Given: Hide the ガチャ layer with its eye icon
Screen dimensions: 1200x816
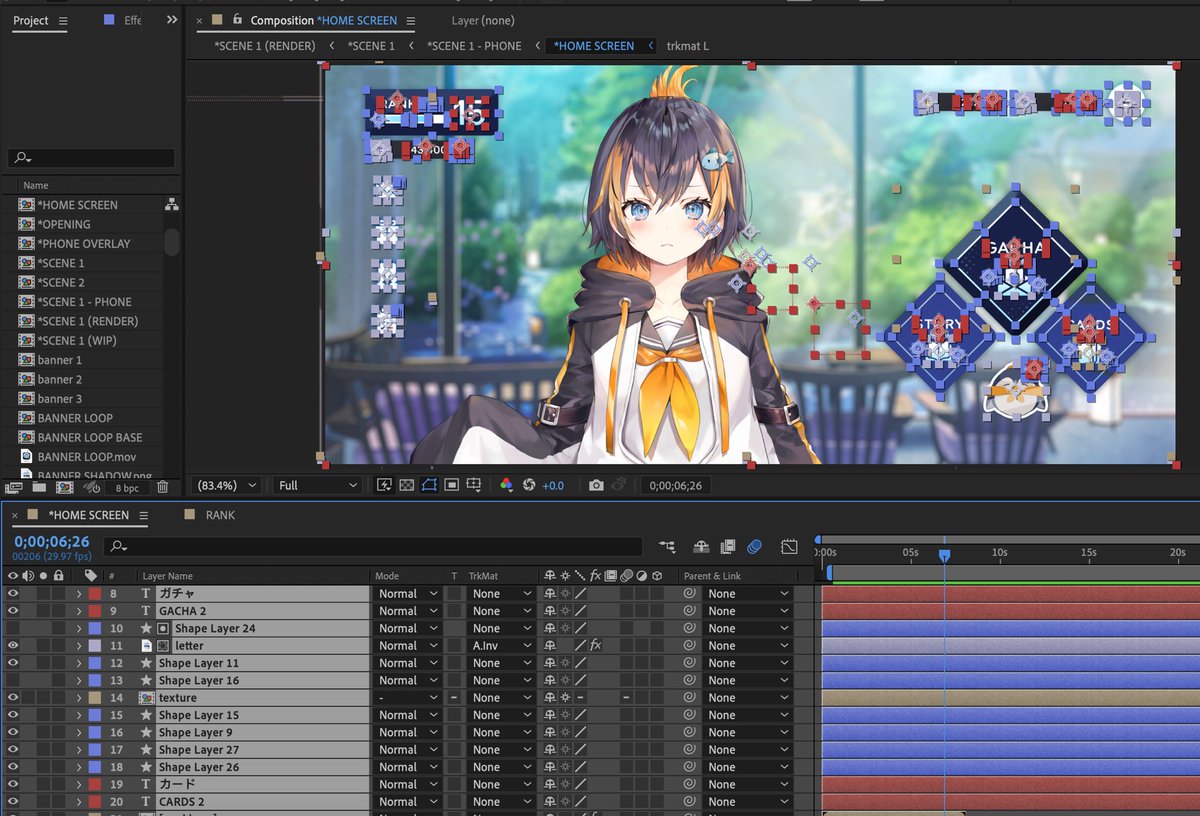Looking at the screenshot, I should 13,593.
